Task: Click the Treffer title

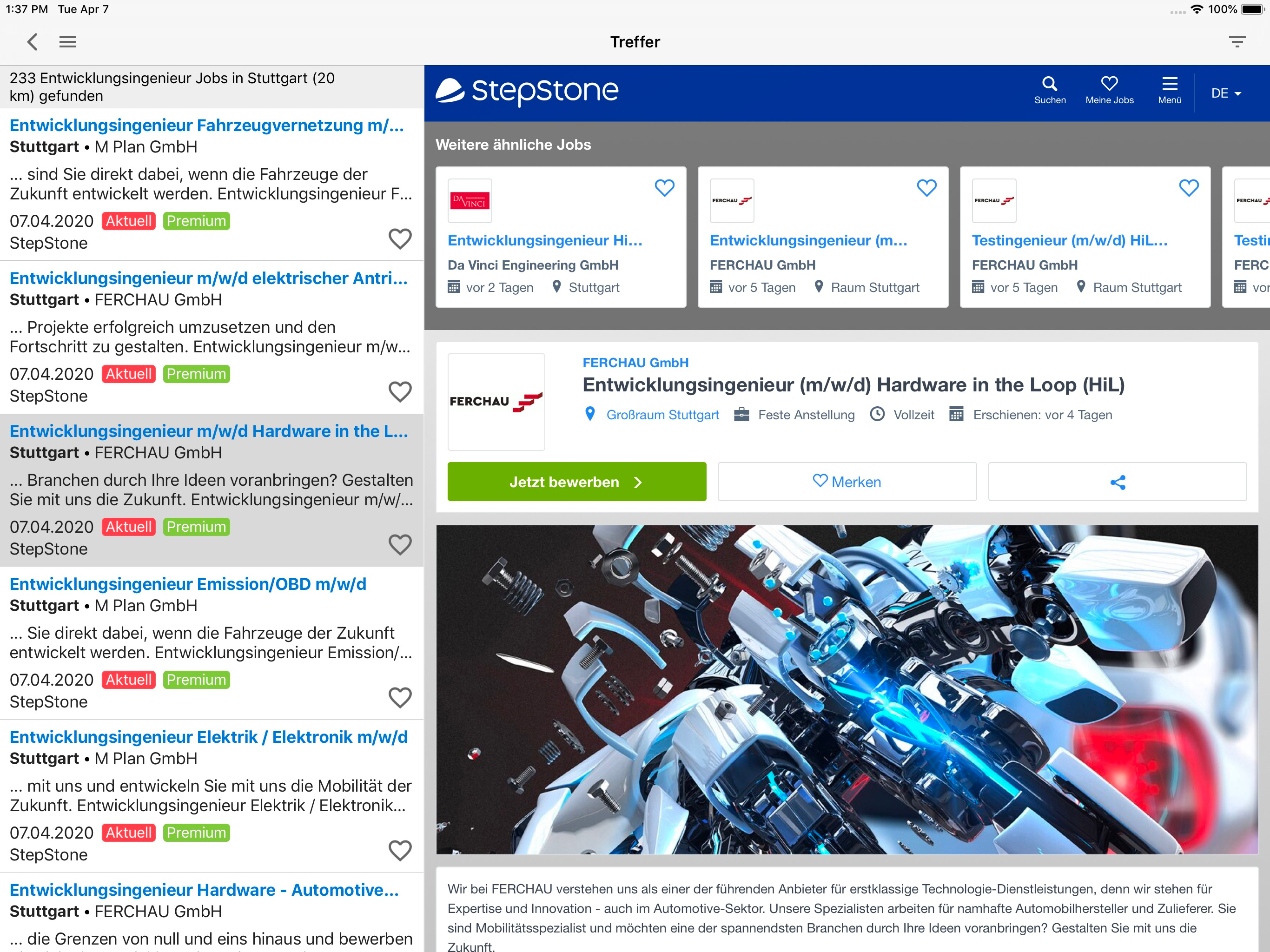Action: (635, 42)
